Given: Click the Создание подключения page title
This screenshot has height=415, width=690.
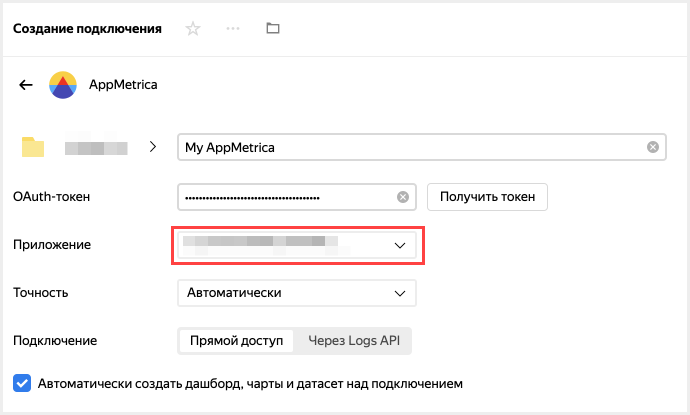Looking at the screenshot, I should click(87, 29).
